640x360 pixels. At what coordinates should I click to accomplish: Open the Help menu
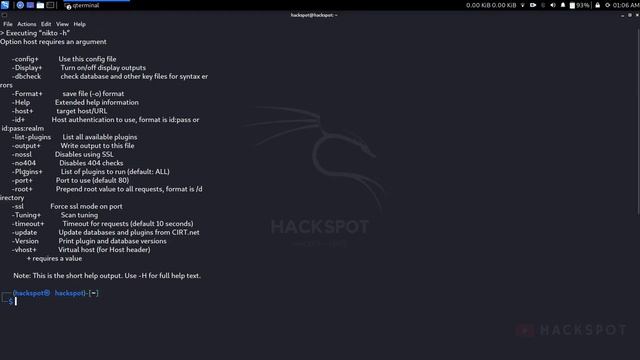pos(79,24)
